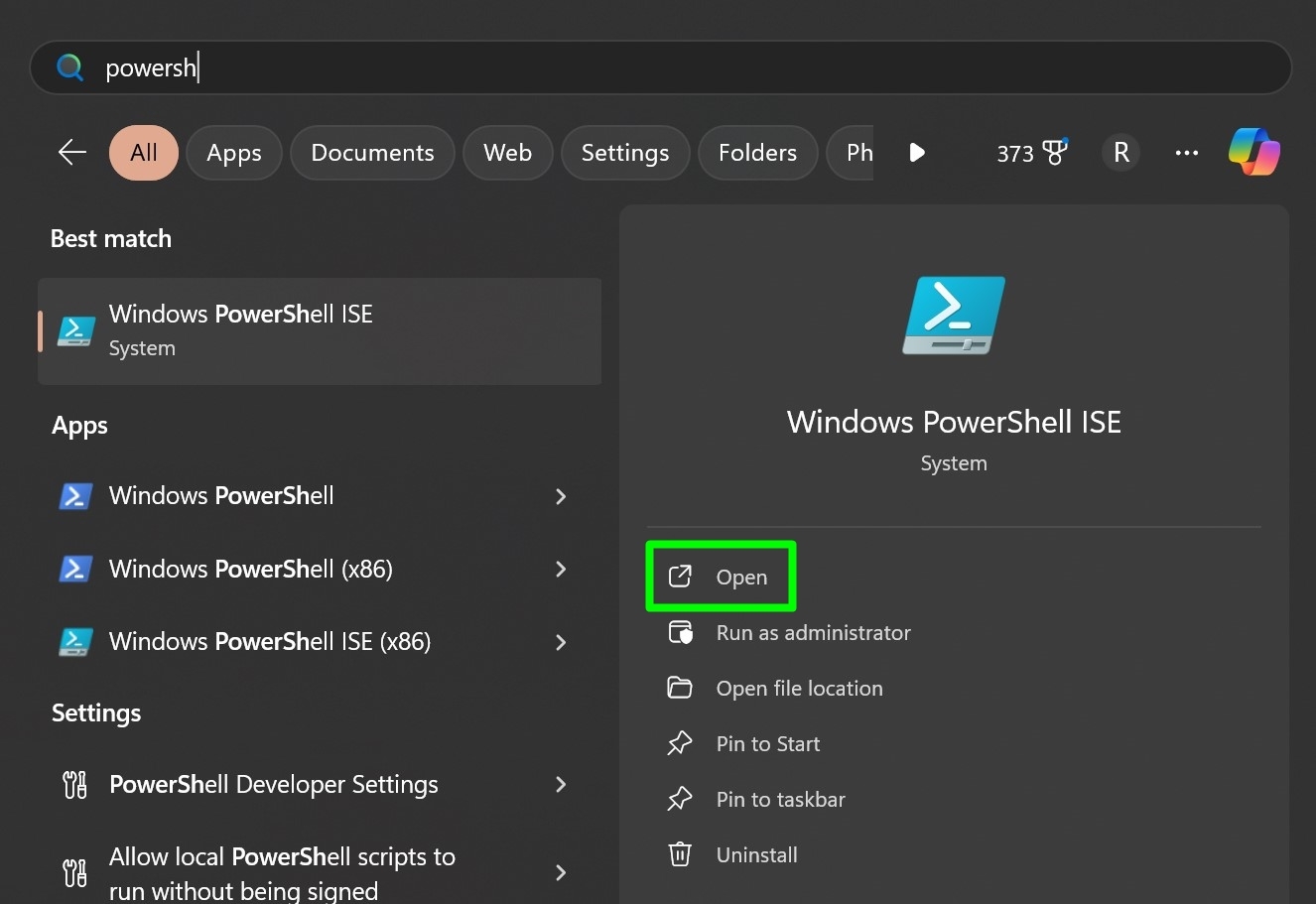Open Windows PowerShell ISE (x86) result
1316x904 pixels.
click(x=320, y=641)
